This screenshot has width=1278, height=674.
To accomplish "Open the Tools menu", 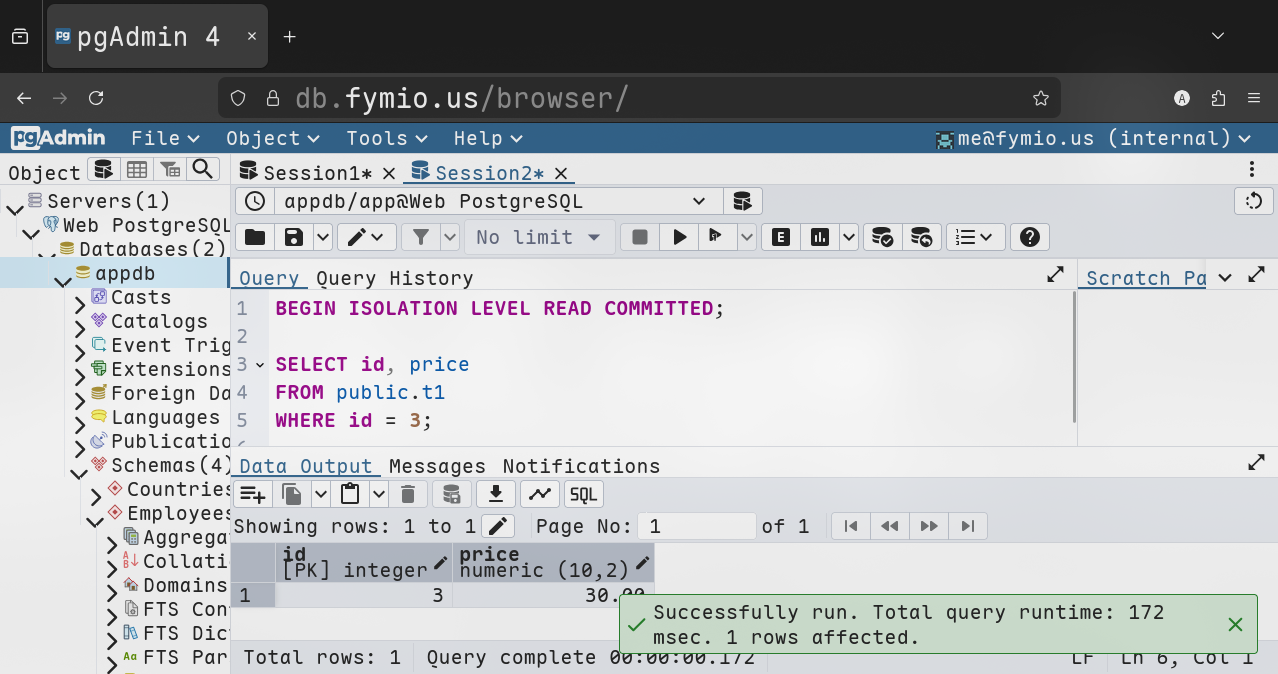I will 386,138.
